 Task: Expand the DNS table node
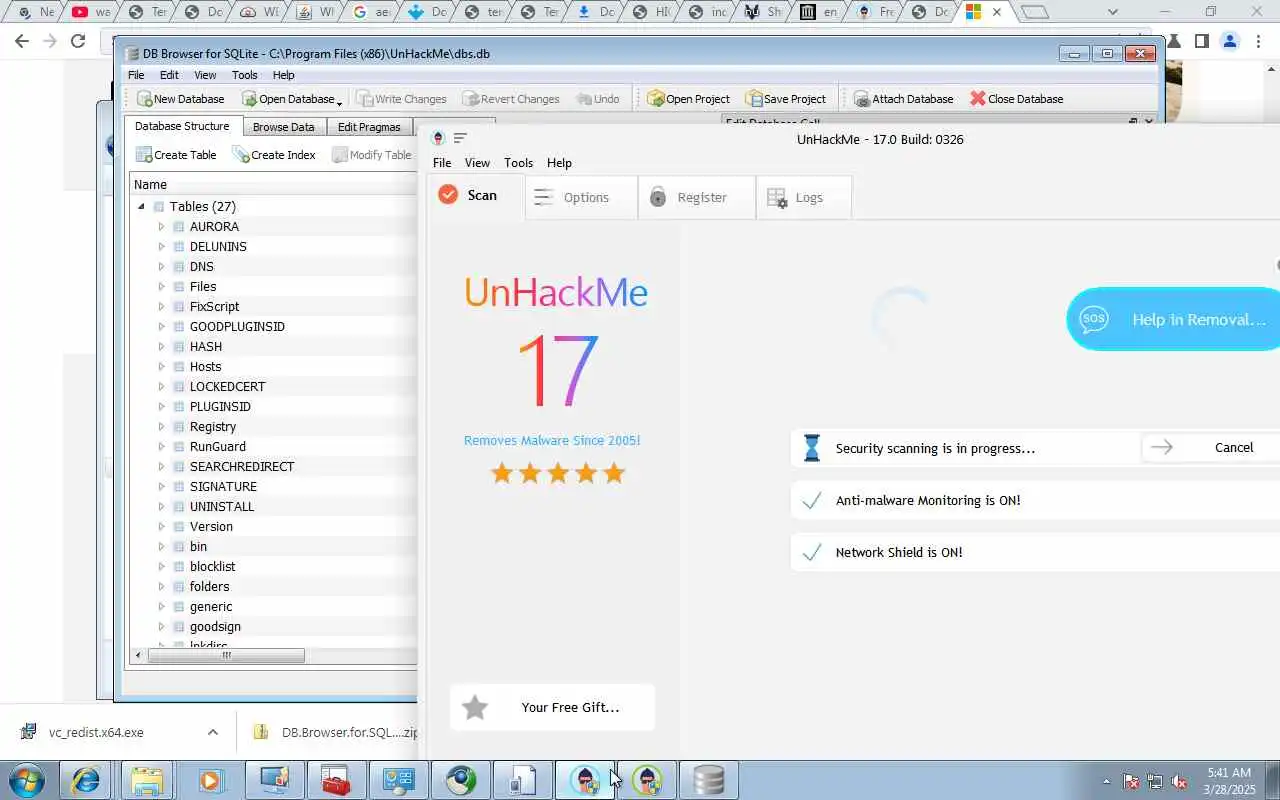161,267
